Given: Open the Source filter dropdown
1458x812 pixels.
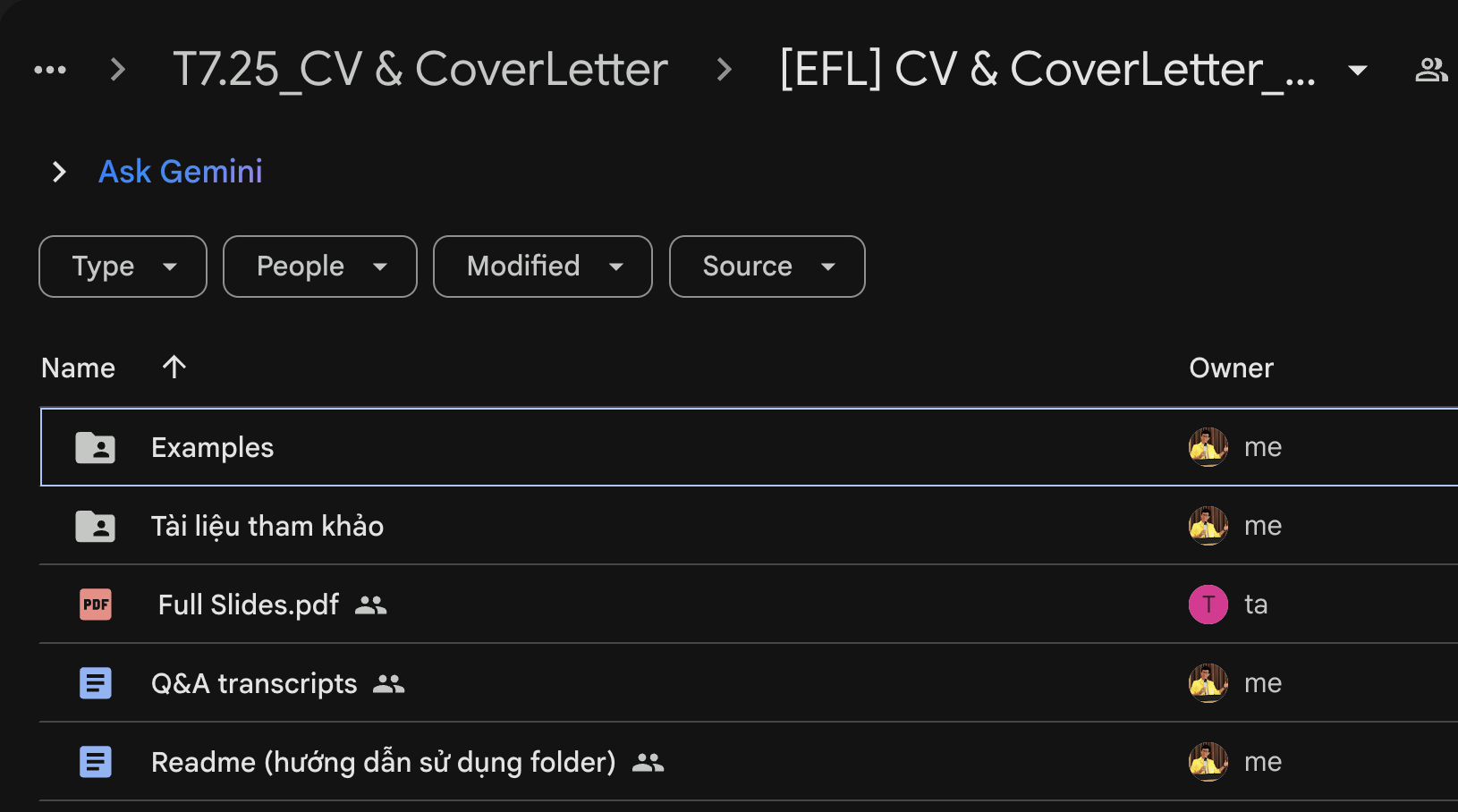Looking at the screenshot, I should coord(767,266).
